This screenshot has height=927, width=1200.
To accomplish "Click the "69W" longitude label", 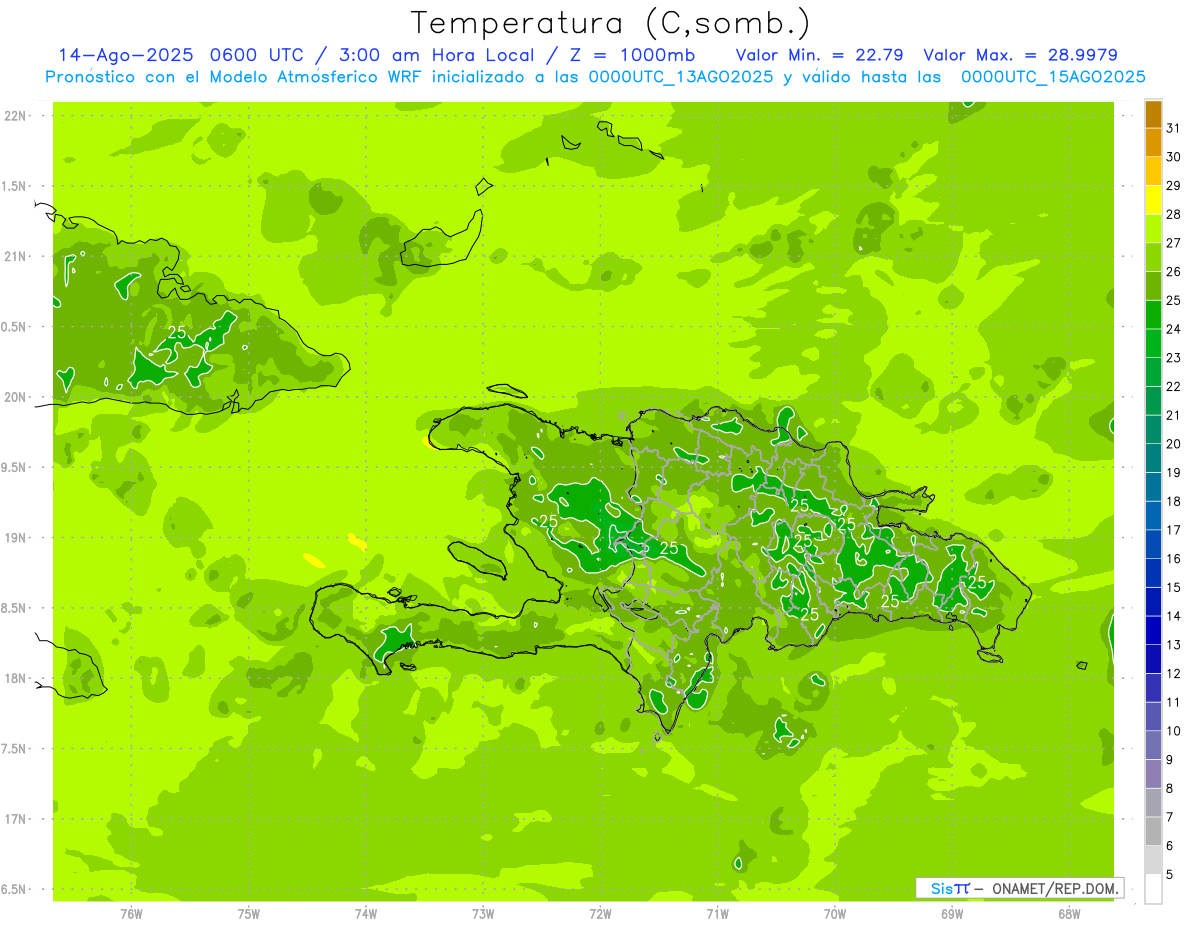I will pos(952,913).
